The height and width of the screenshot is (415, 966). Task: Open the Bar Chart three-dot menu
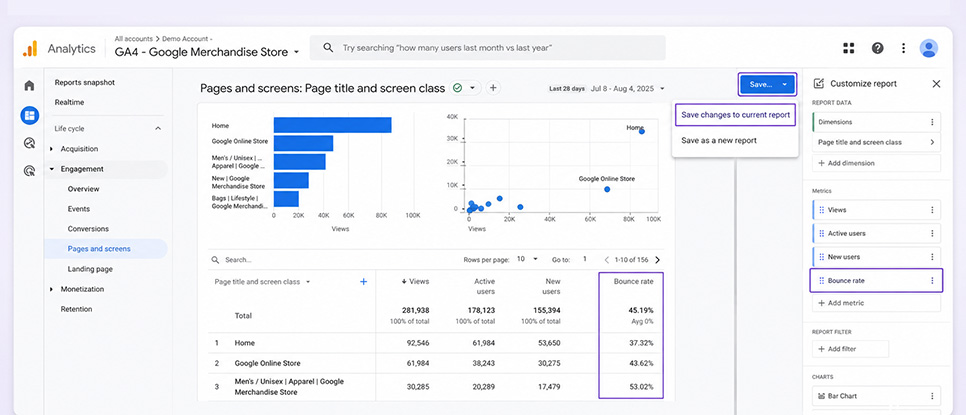click(932, 396)
